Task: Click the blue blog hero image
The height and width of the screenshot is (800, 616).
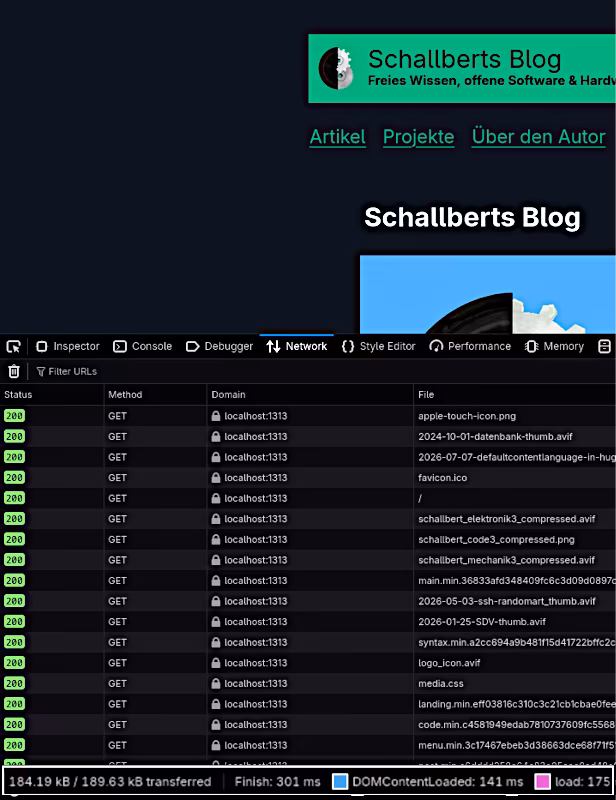Action: [x=487, y=294]
